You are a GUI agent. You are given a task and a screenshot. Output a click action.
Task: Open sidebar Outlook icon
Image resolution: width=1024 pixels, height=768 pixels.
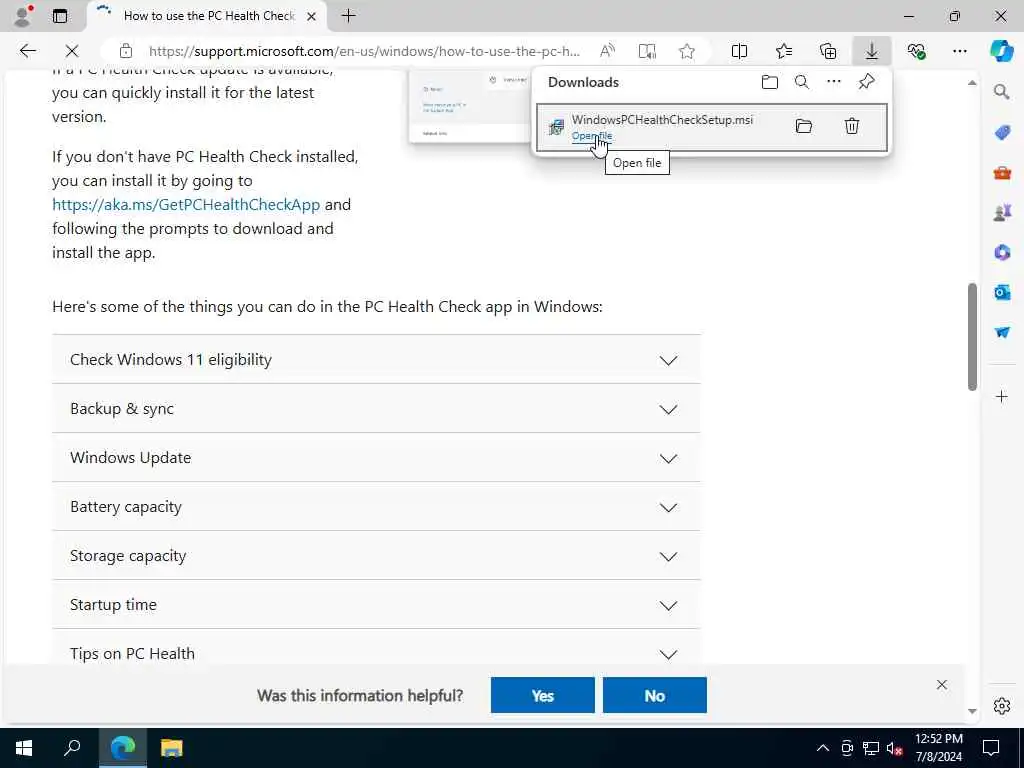(x=1002, y=292)
